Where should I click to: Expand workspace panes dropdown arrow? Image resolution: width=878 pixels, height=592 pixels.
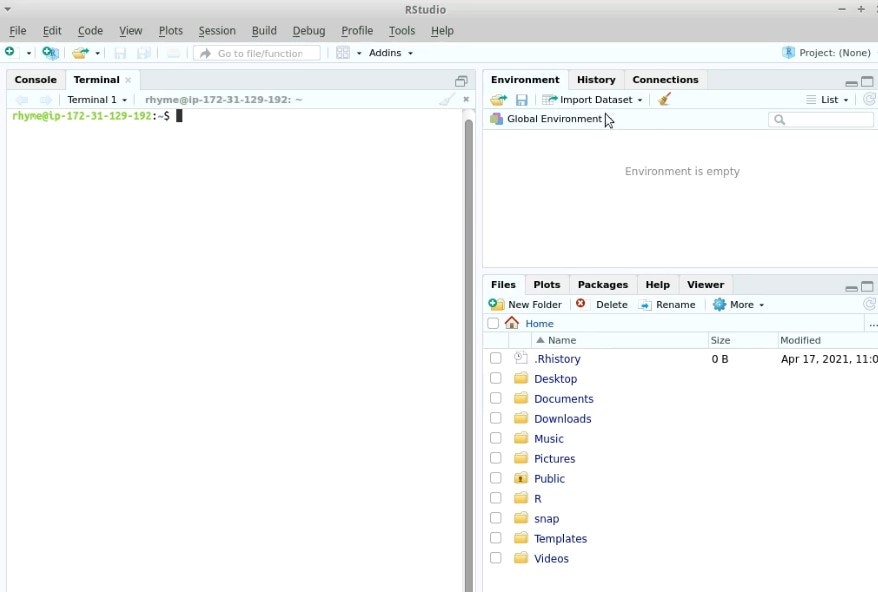point(359,53)
